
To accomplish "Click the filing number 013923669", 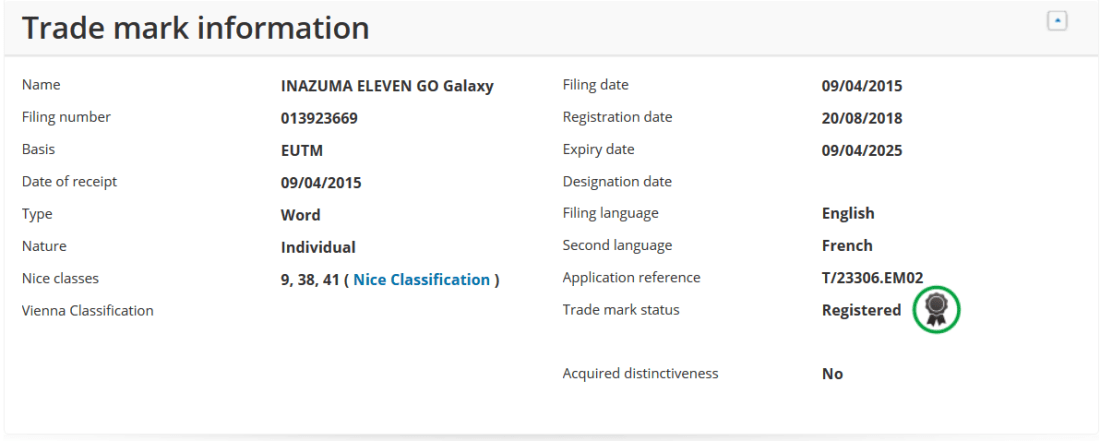I will [319, 118].
